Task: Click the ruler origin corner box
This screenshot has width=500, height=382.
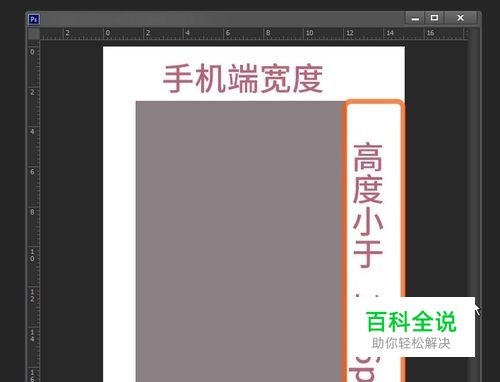Action: (34, 34)
